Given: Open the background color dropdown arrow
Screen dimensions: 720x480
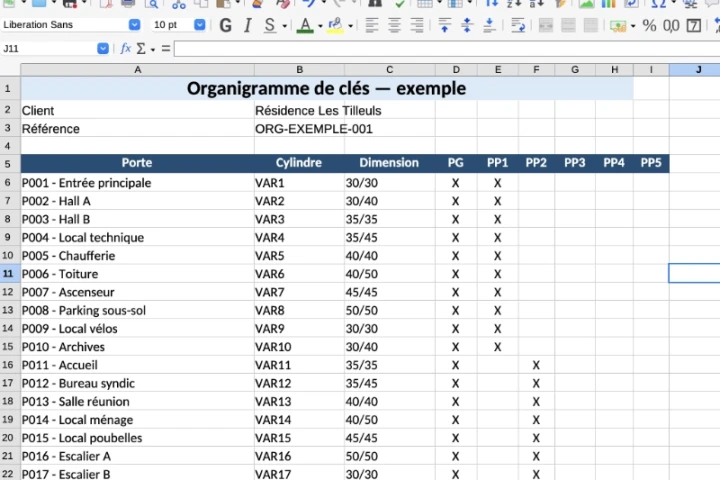Looking at the screenshot, I should (x=350, y=26).
